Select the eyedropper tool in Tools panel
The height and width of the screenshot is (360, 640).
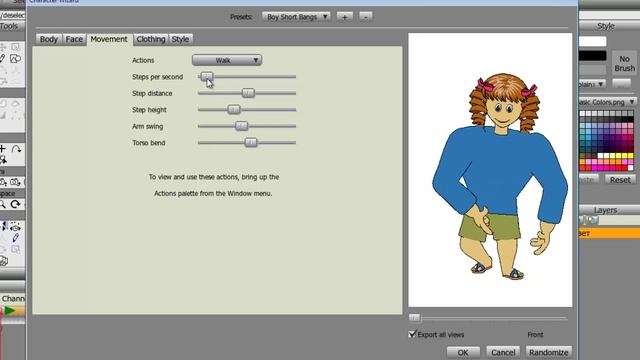16,238
